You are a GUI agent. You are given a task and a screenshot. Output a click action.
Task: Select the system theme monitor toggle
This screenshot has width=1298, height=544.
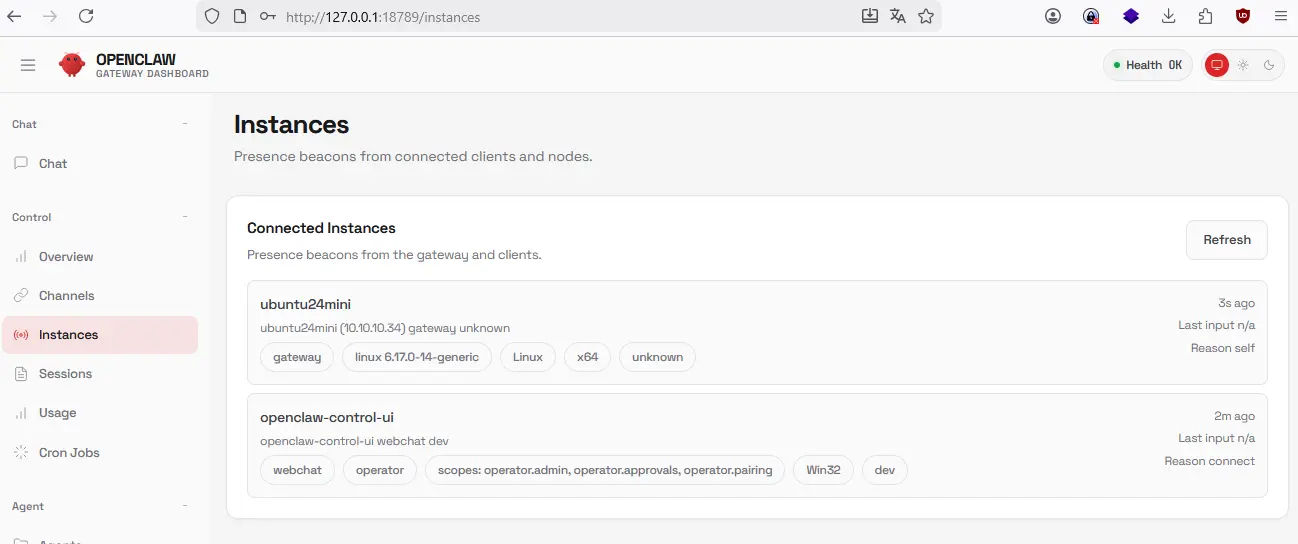click(x=1216, y=65)
